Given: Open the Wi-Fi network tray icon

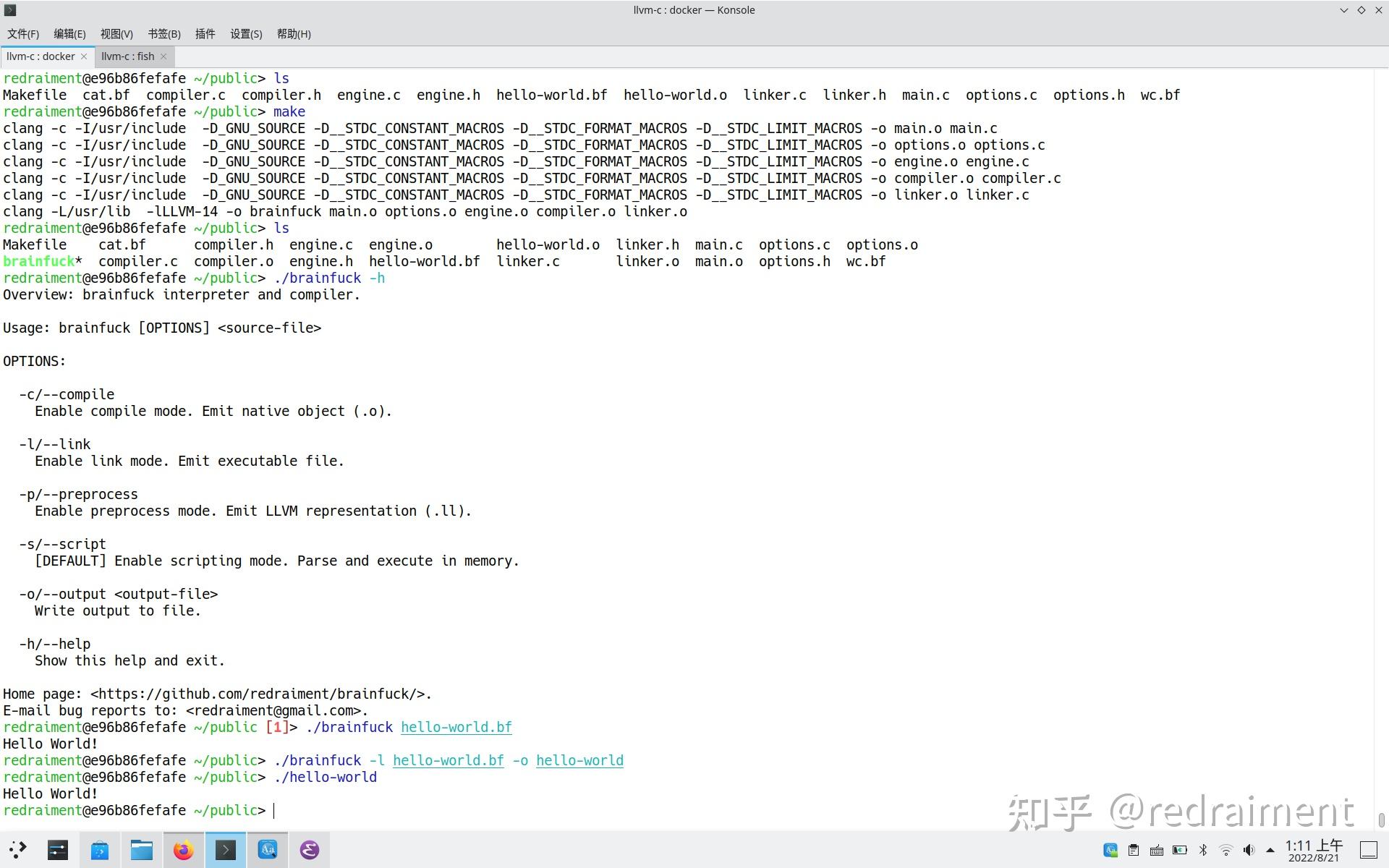Looking at the screenshot, I should coord(1226,850).
